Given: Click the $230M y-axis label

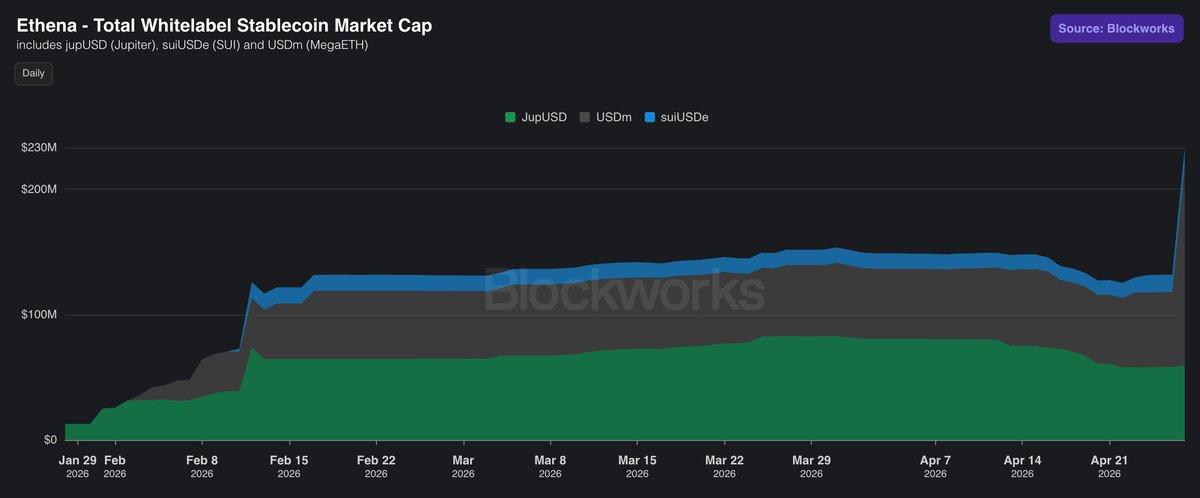Looking at the screenshot, I should pyautogui.click(x=39, y=148).
